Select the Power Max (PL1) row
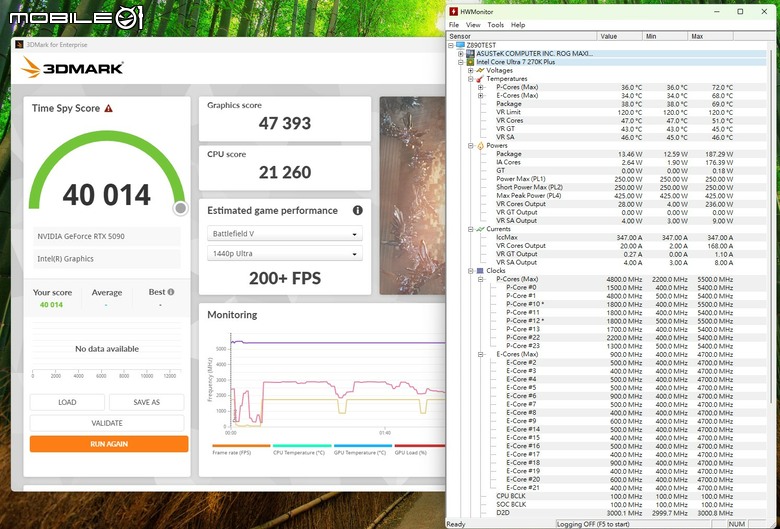This screenshot has width=780, height=529. coord(606,179)
